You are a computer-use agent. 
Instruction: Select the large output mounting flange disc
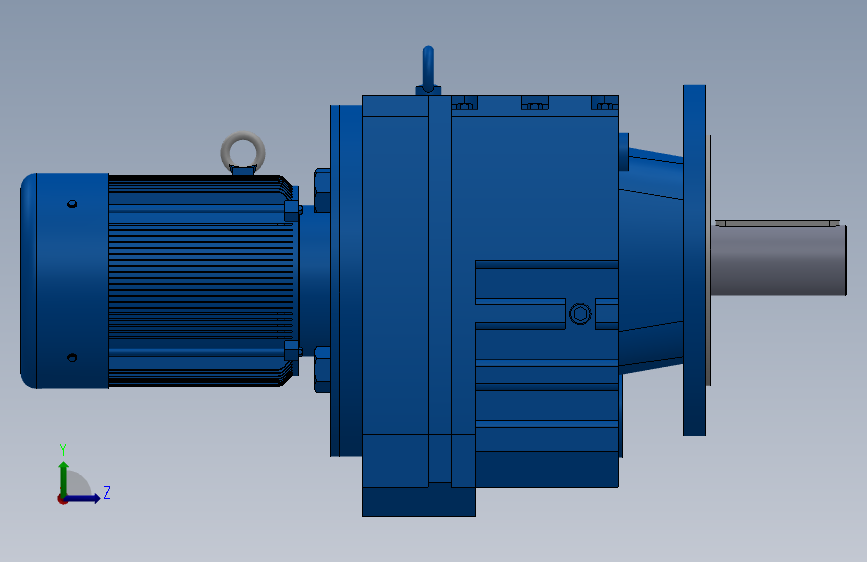pos(694,260)
